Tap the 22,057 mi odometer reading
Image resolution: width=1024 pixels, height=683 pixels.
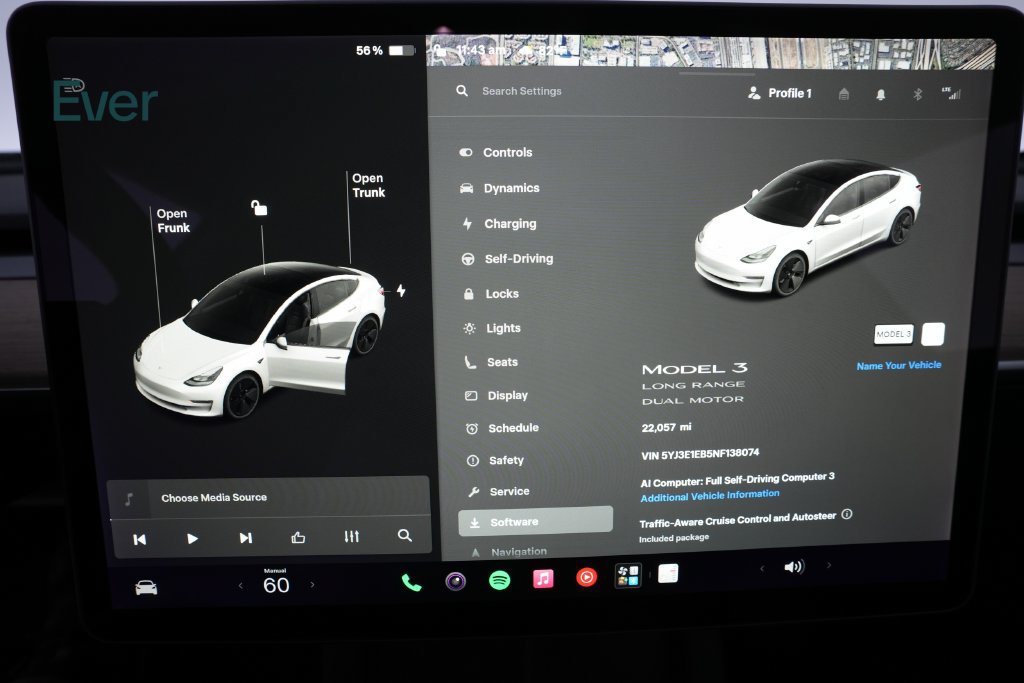(x=666, y=427)
